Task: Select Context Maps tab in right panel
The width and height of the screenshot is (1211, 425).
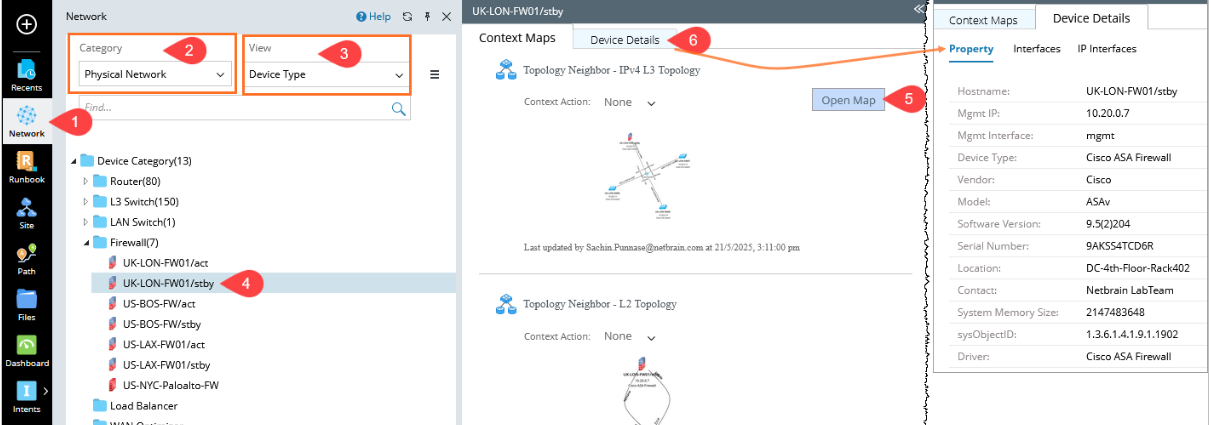Action: tap(983, 20)
